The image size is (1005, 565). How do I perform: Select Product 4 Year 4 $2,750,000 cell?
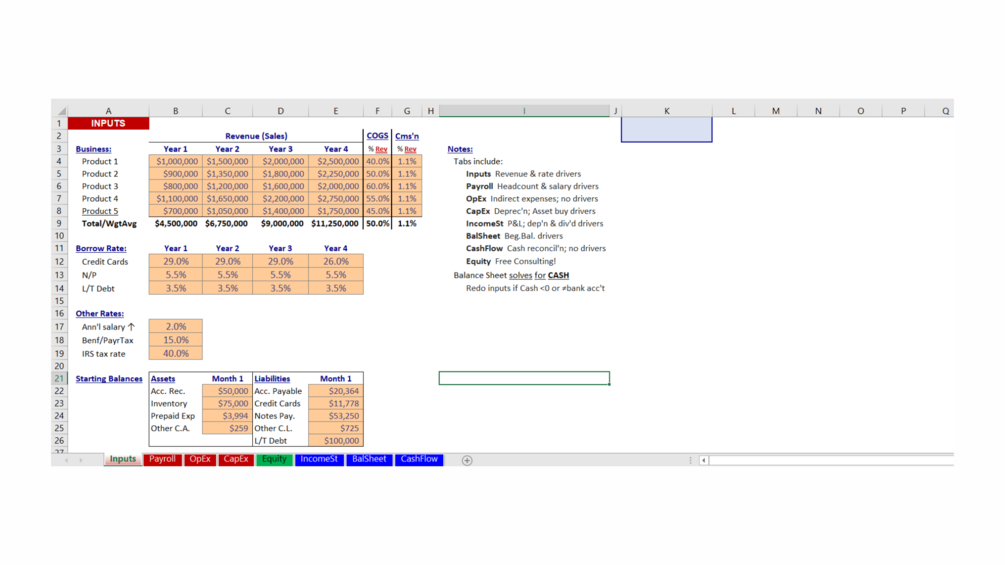point(336,199)
